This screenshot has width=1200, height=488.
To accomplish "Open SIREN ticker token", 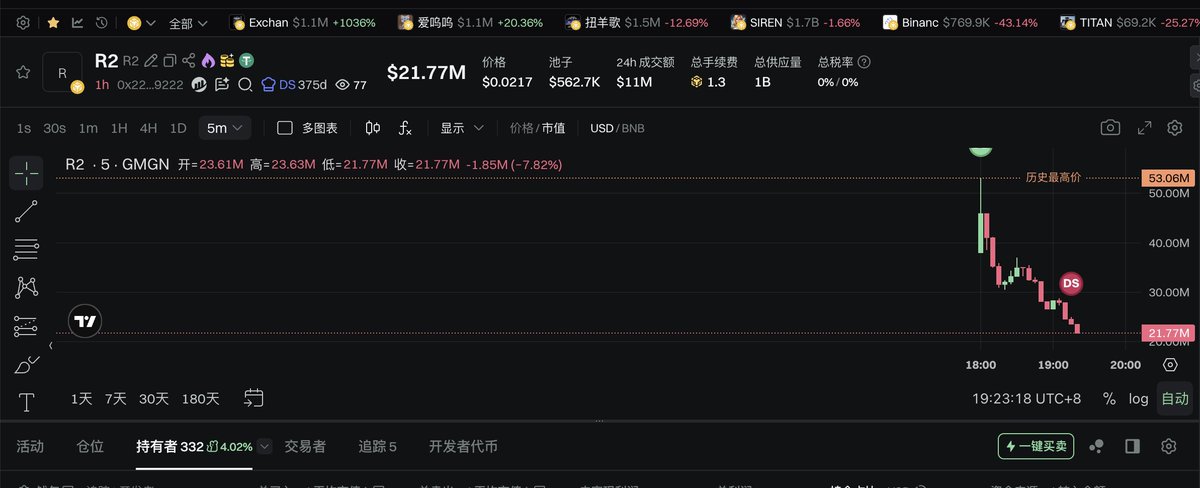I will tap(796, 22).
